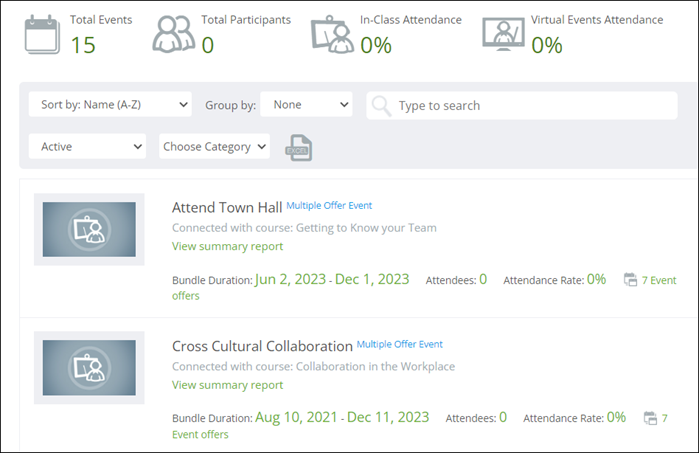
Task: Click the bundle start date Jun 2, 2023
Action: [x=290, y=279]
